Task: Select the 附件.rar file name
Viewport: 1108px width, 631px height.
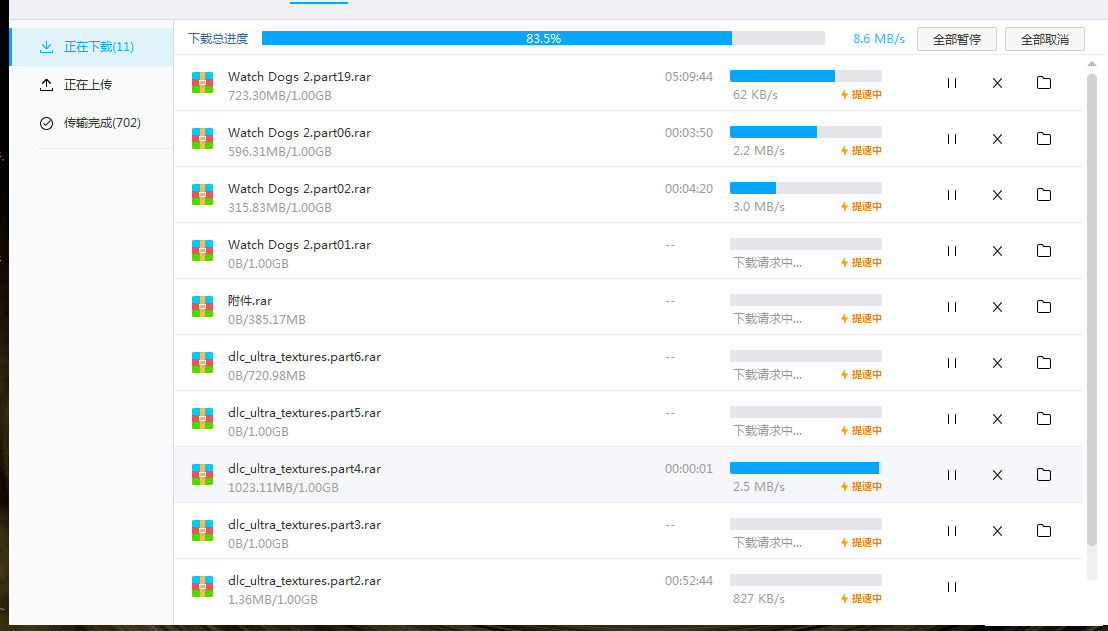Action: pos(249,300)
